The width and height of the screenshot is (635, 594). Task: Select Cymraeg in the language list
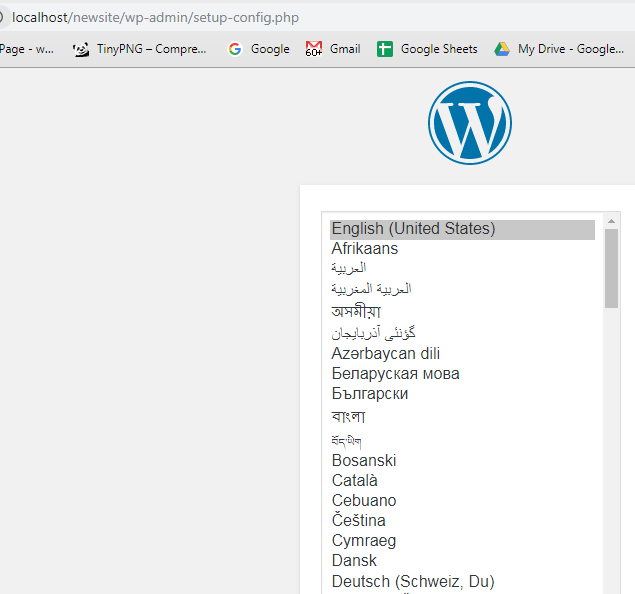tap(462, 541)
